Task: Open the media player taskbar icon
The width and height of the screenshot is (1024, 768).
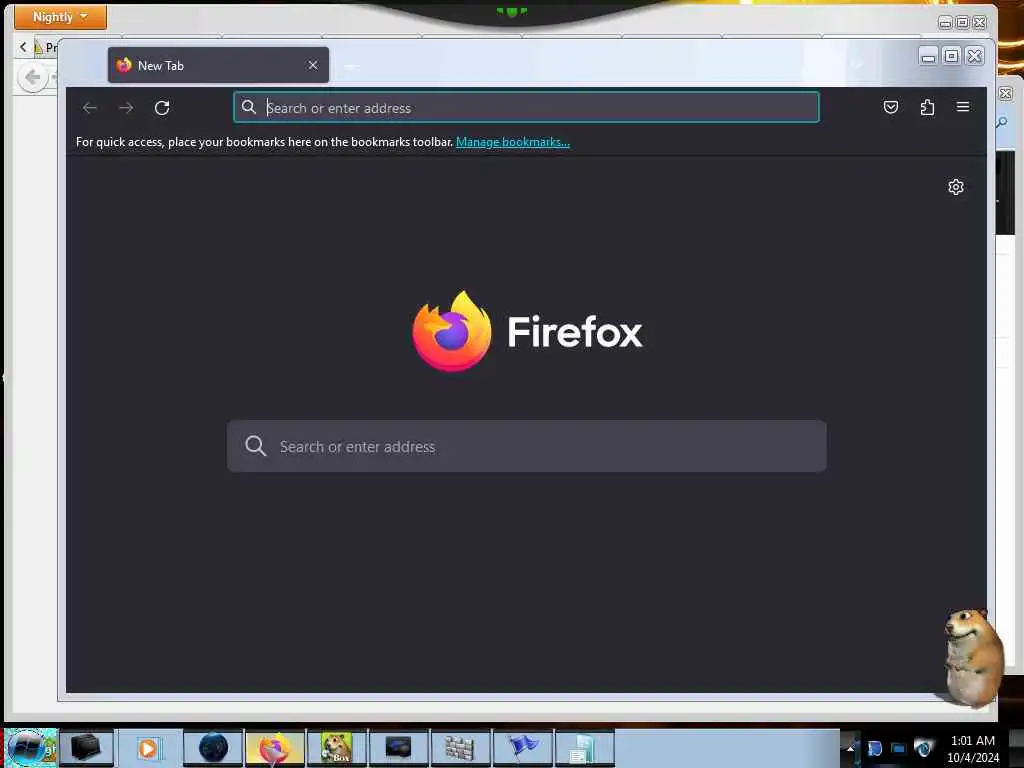Action: [x=148, y=748]
